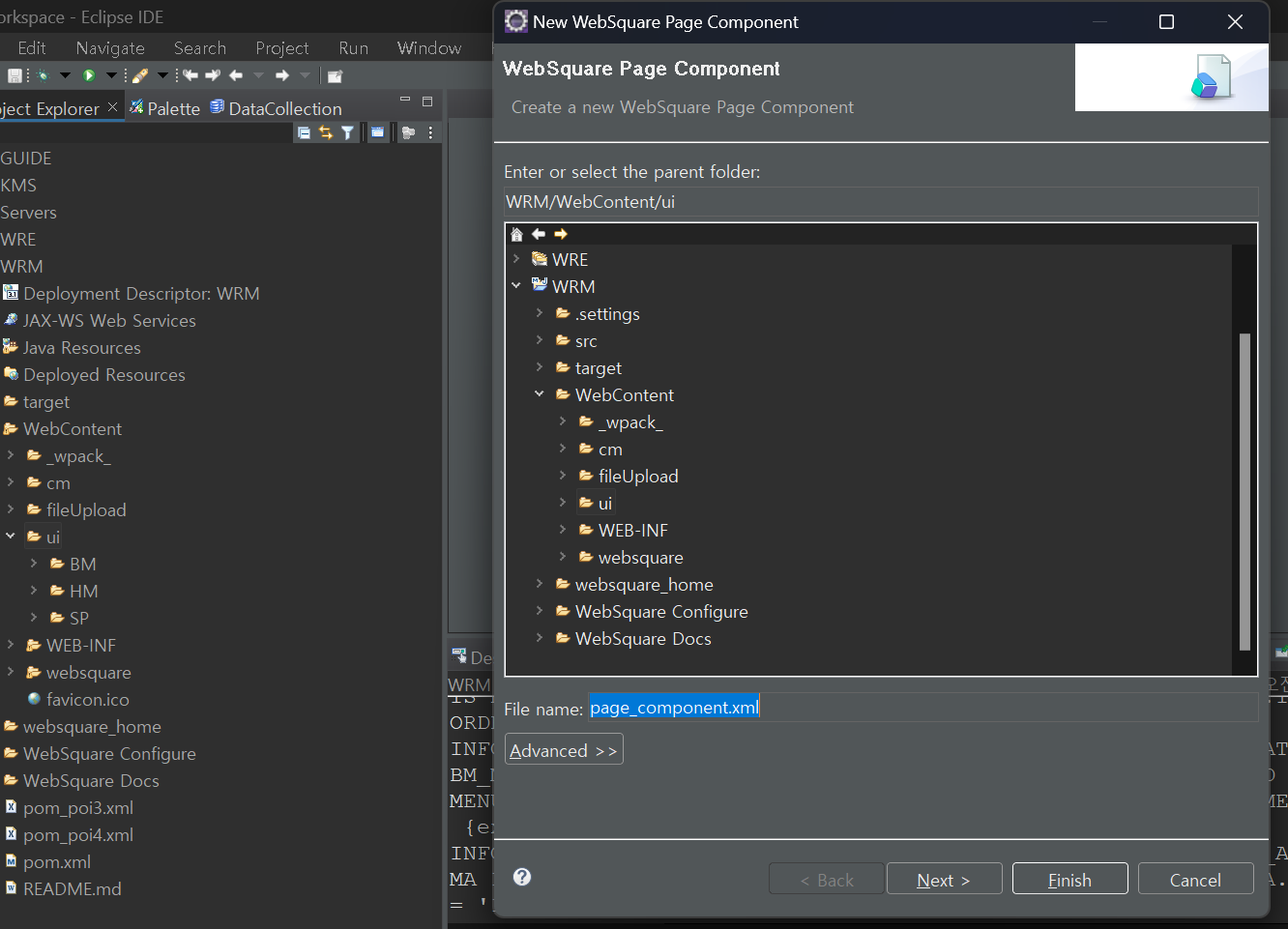Expand the .settings folder in dialog tree

(x=540, y=313)
